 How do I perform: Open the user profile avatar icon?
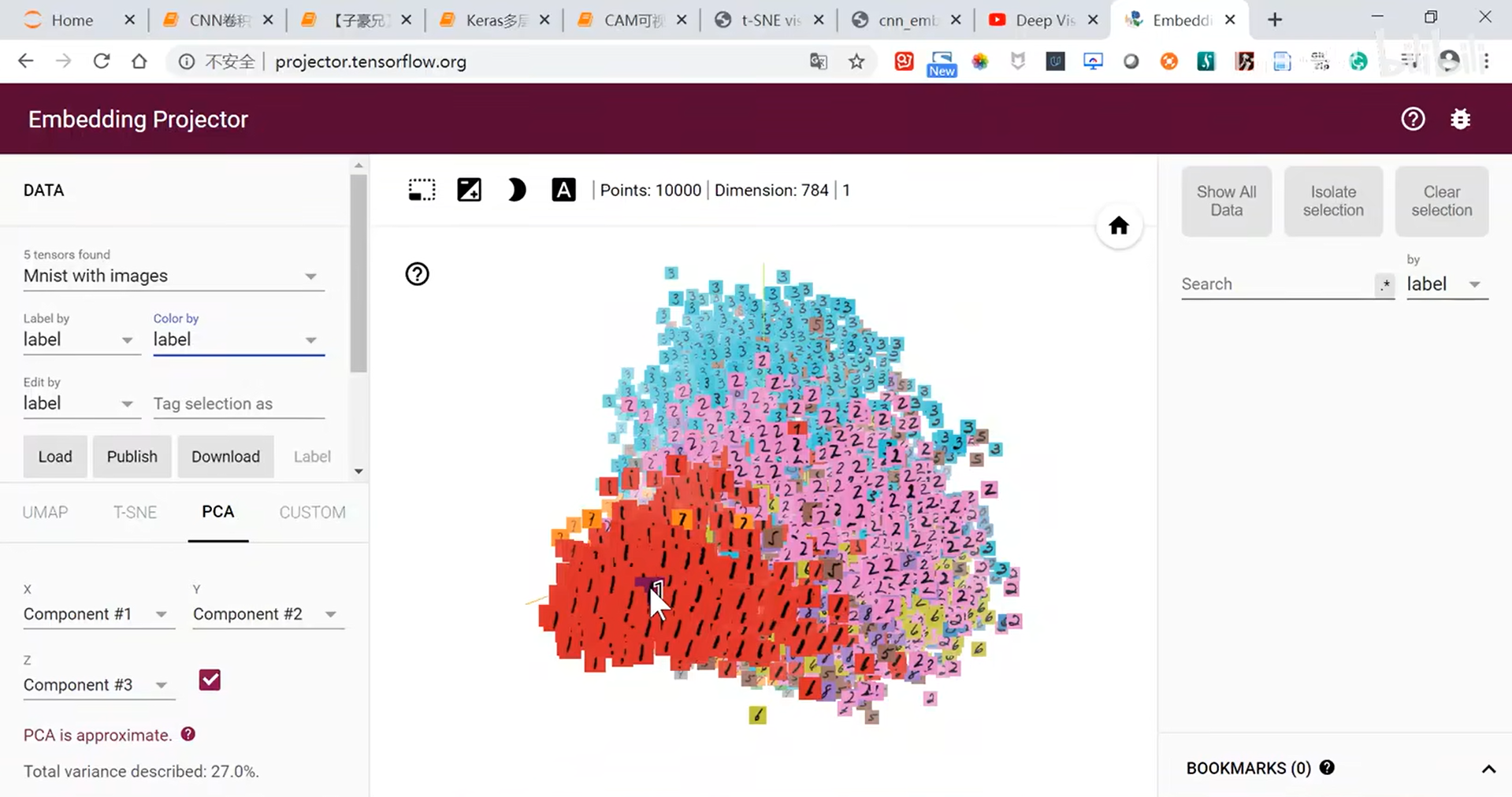[1449, 61]
